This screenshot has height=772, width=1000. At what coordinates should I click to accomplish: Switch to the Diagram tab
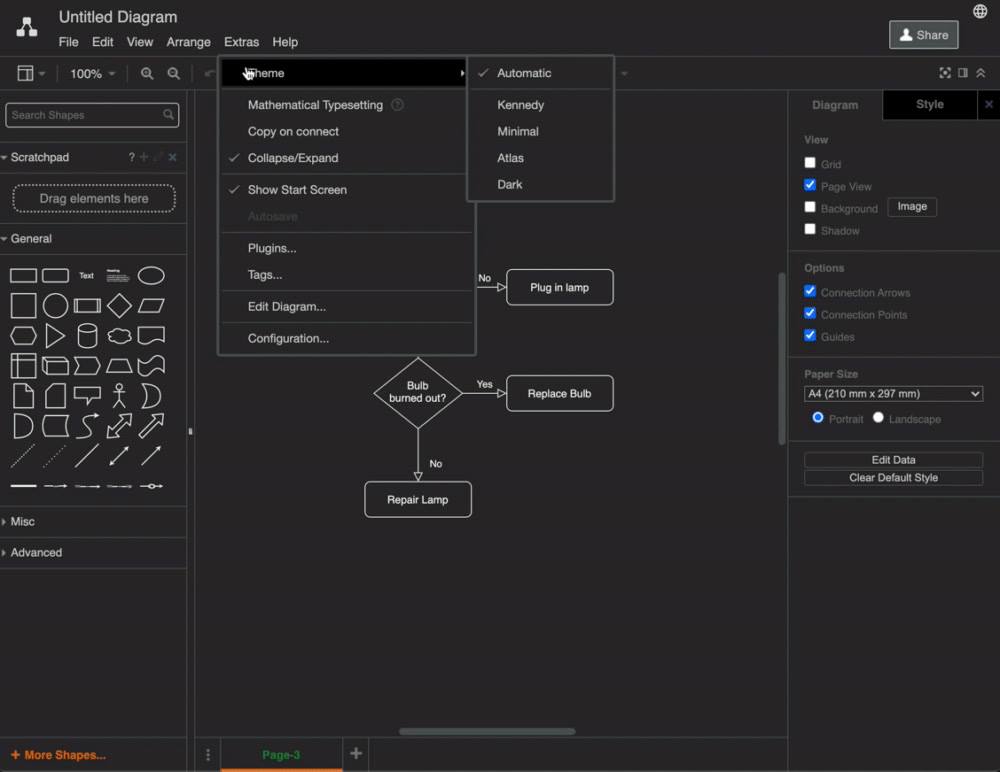(x=835, y=105)
